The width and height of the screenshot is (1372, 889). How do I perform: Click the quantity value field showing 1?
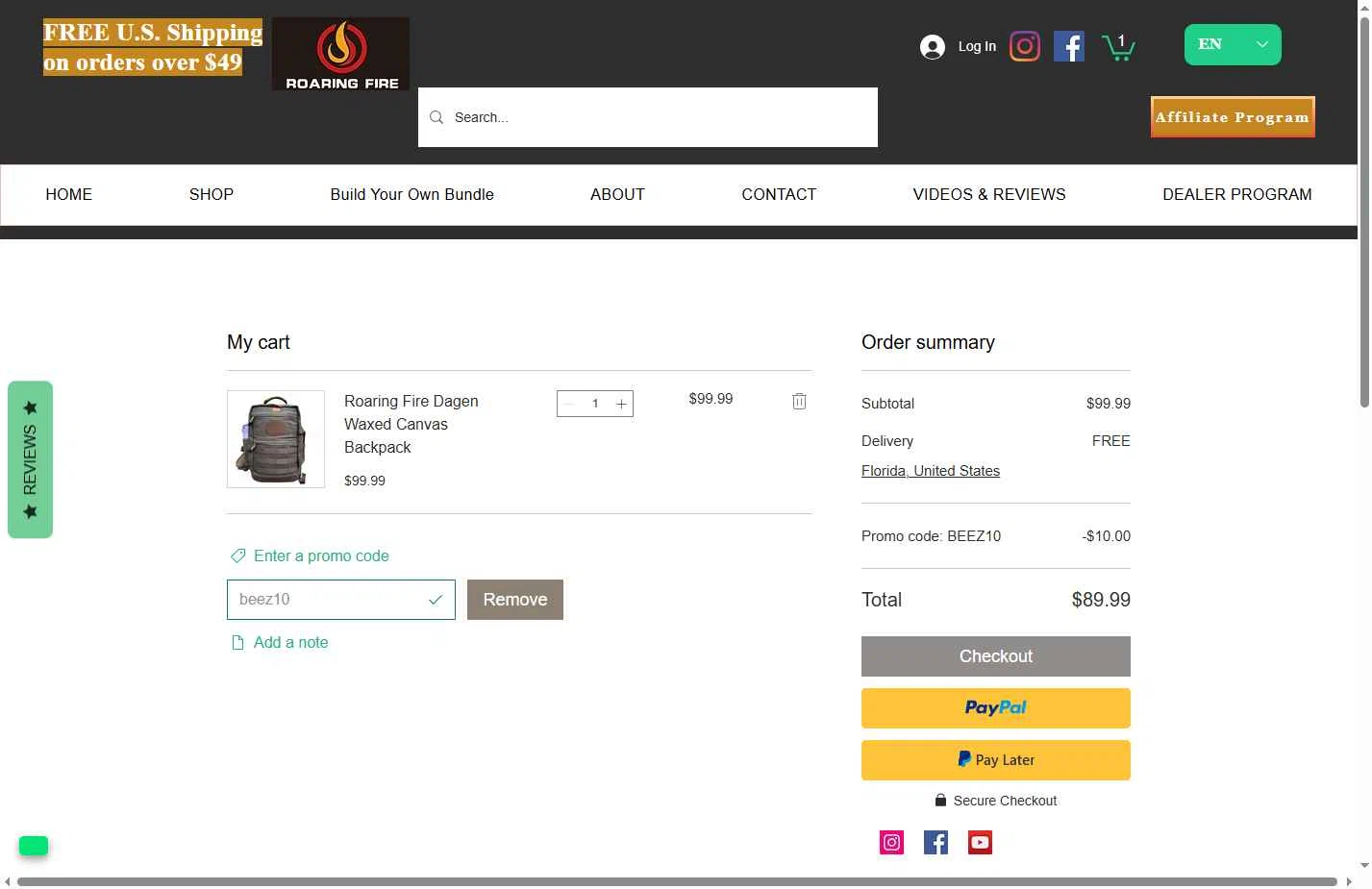point(595,404)
